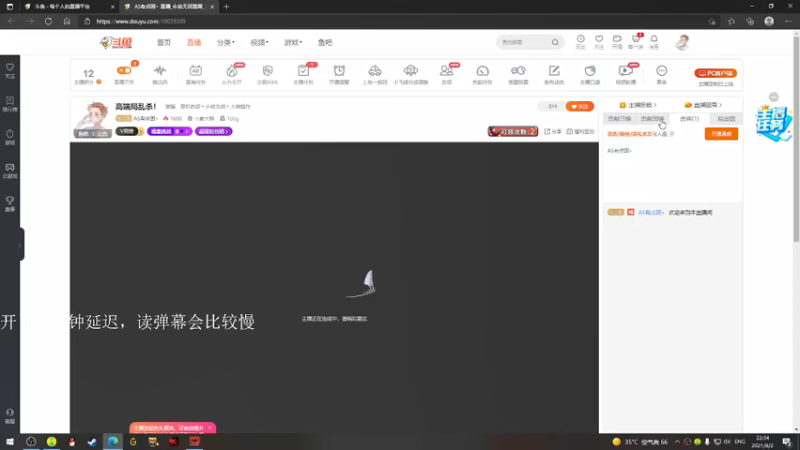
Task: Go to 首页 home menu
Action: pos(164,42)
